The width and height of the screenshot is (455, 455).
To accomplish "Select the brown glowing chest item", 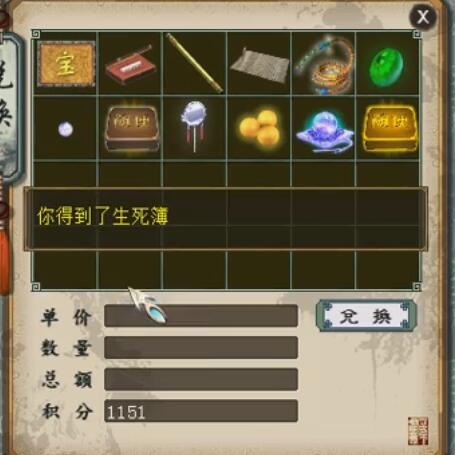I will click(x=131, y=128).
